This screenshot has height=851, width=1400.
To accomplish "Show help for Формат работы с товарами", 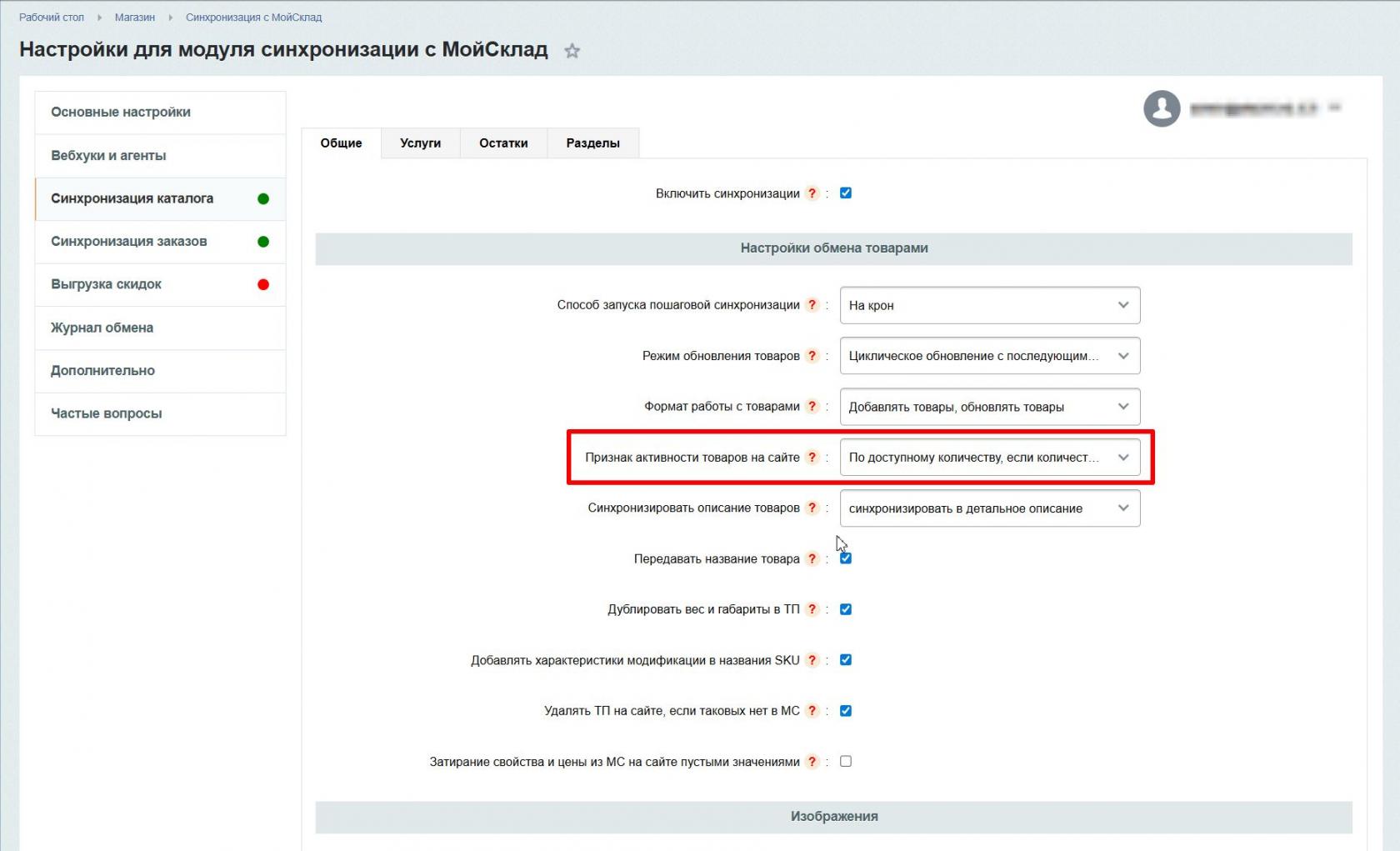I will 812,407.
